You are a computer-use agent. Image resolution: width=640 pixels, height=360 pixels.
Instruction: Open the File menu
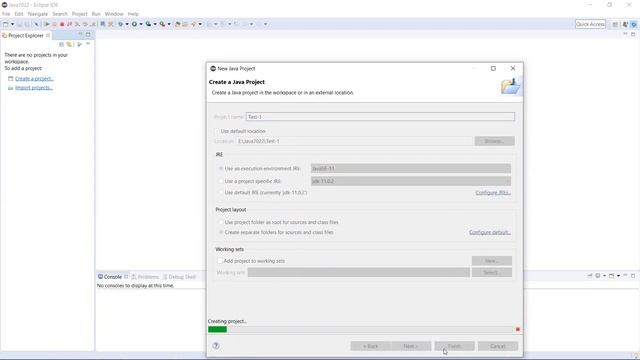tap(6, 14)
